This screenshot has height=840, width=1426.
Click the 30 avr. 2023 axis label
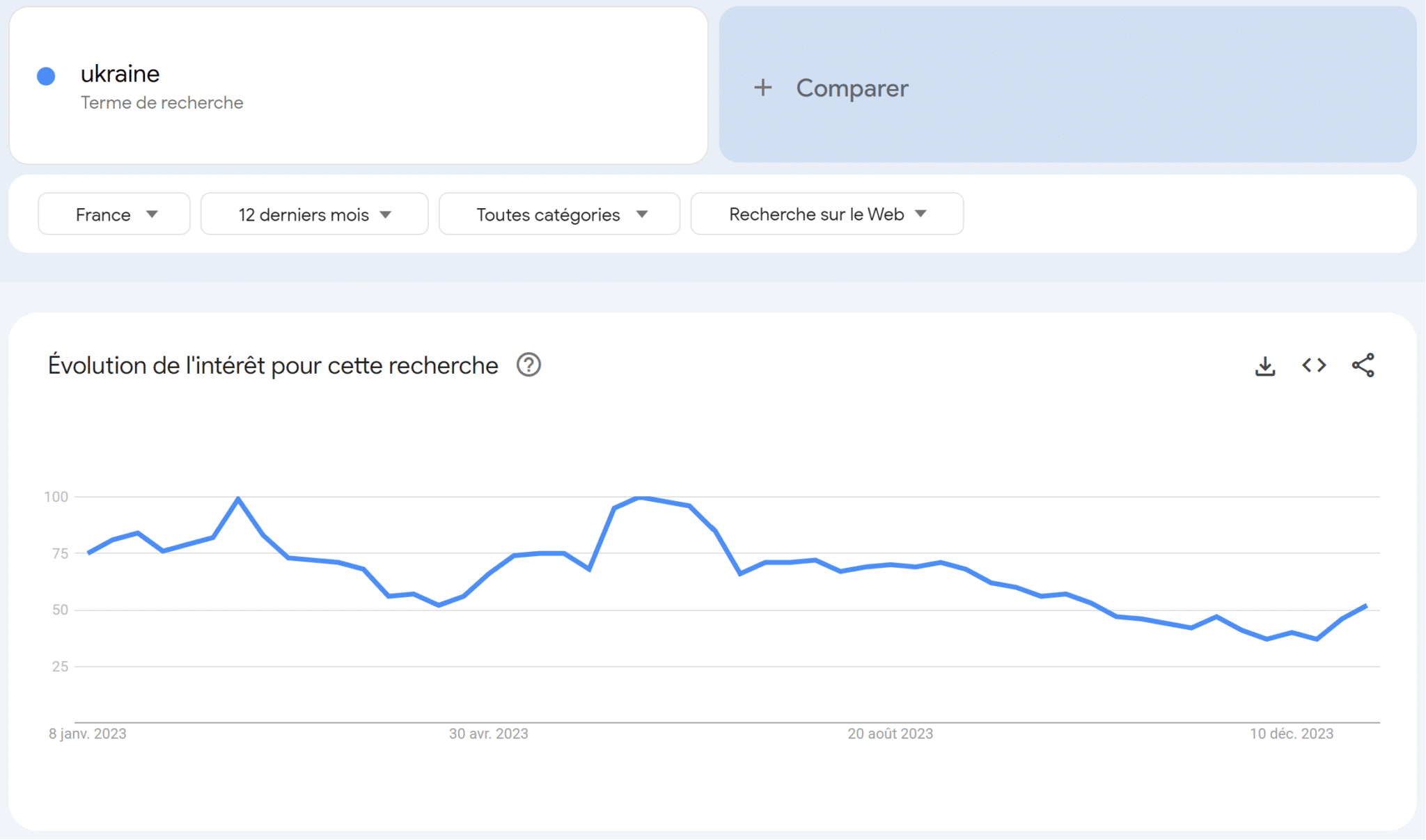pos(488,734)
